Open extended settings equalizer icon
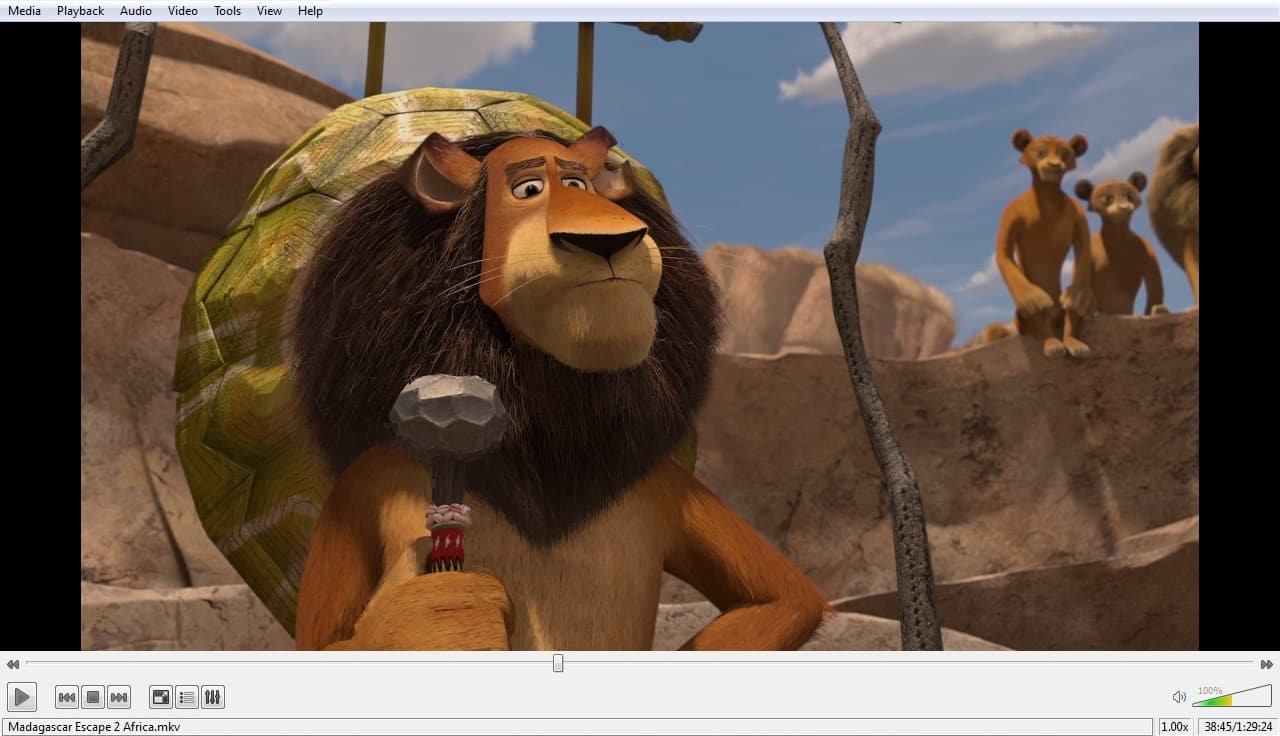 (212, 697)
